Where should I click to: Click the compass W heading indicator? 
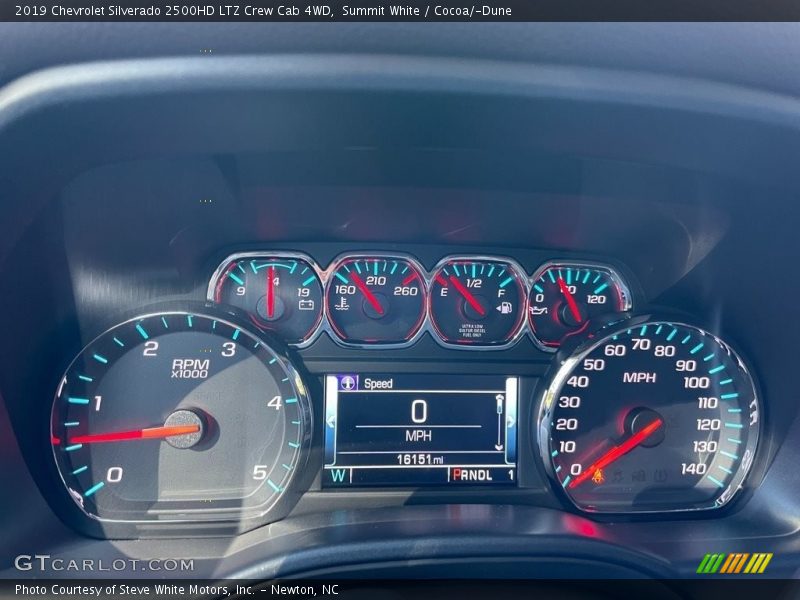(x=338, y=475)
